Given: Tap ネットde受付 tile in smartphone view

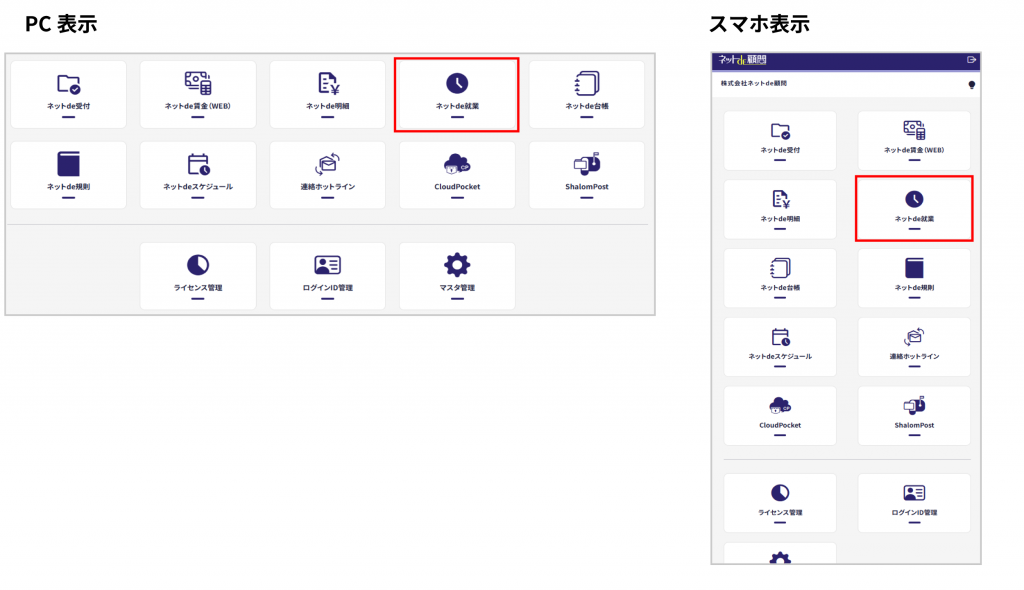Looking at the screenshot, I should click(780, 140).
